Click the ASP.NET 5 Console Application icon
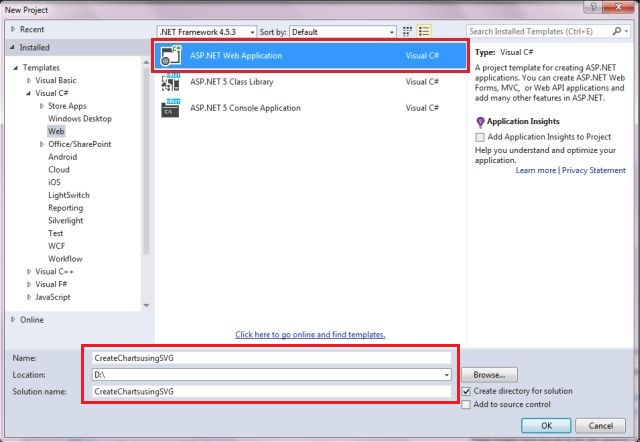Screen dimensions: 640x442 [171, 108]
